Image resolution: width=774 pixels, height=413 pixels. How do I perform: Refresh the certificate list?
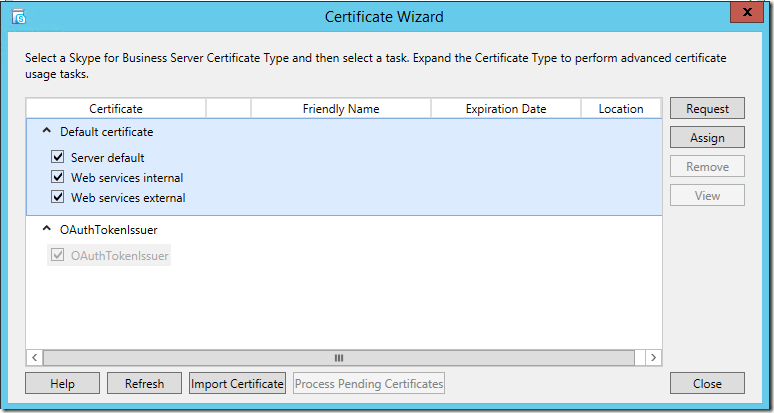[145, 383]
